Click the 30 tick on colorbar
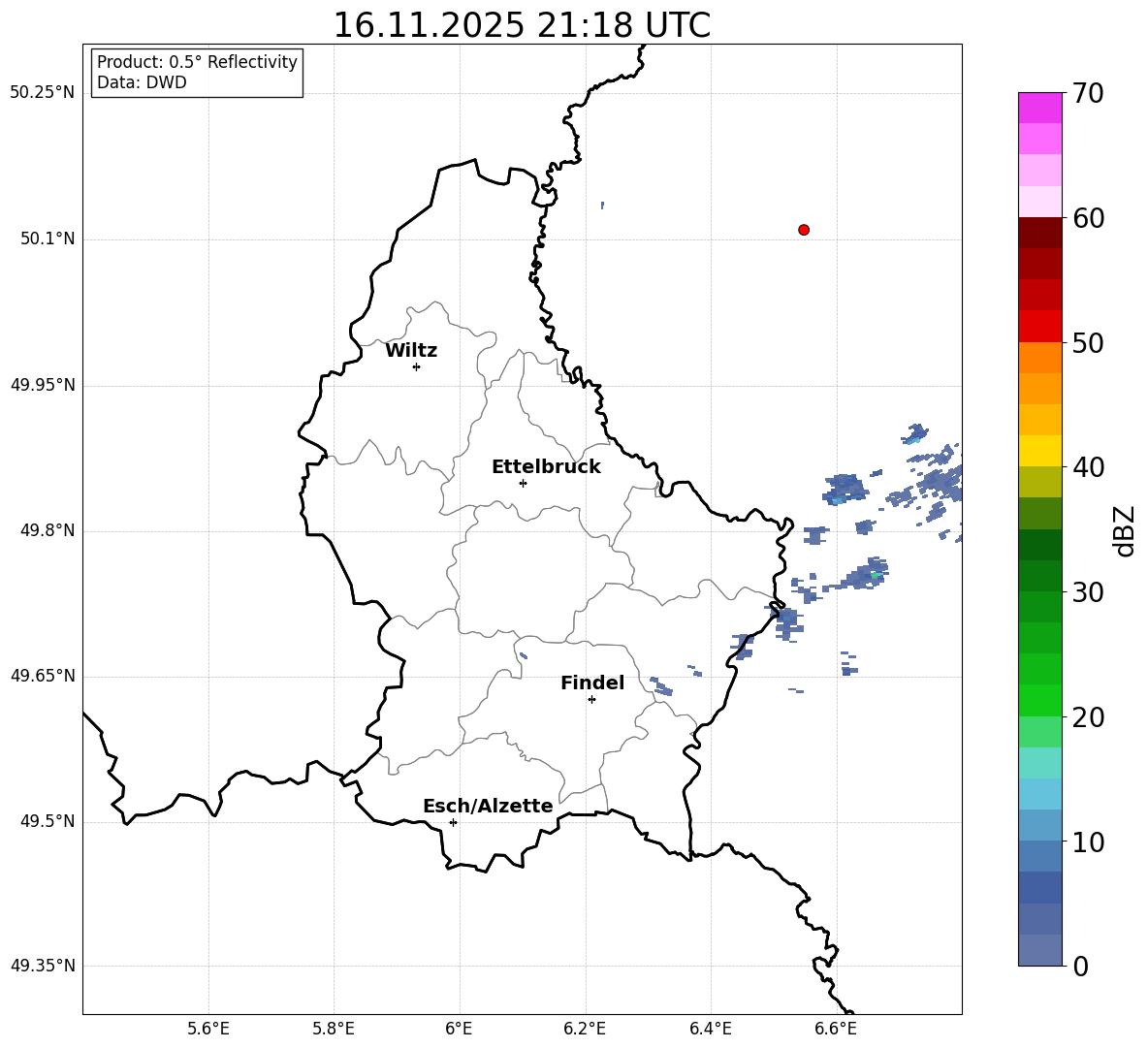Image resolution: width=1148 pixels, height=1048 pixels. coord(1088,592)
